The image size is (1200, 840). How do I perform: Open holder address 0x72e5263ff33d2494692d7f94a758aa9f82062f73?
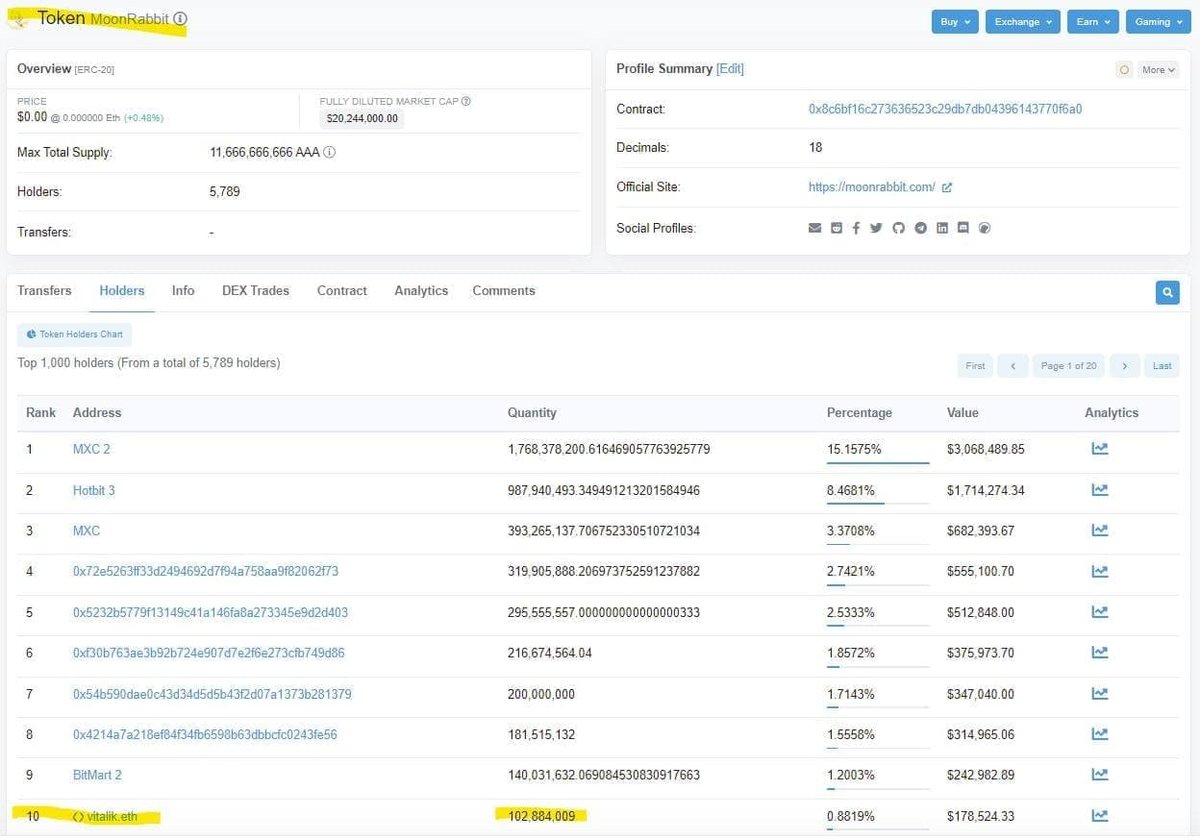[x=206, y=572]
